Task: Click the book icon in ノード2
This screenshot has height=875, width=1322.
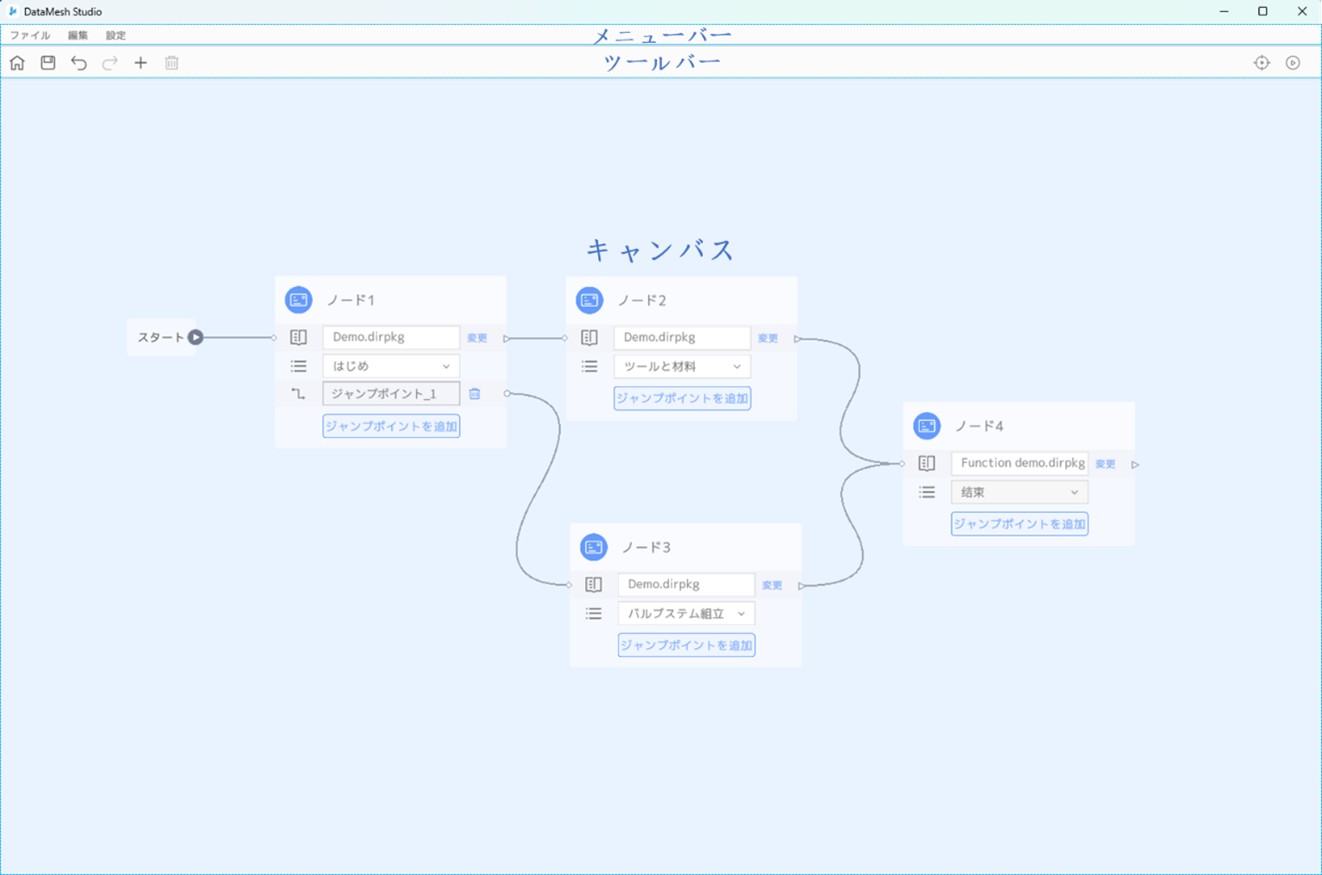Action: click(589, 338)
